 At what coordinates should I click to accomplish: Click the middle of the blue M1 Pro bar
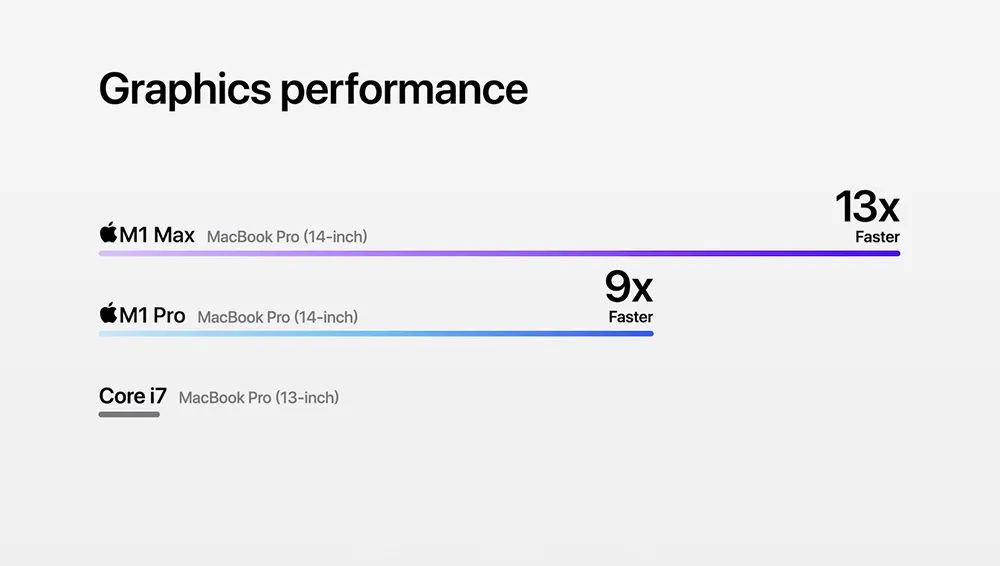376,333
